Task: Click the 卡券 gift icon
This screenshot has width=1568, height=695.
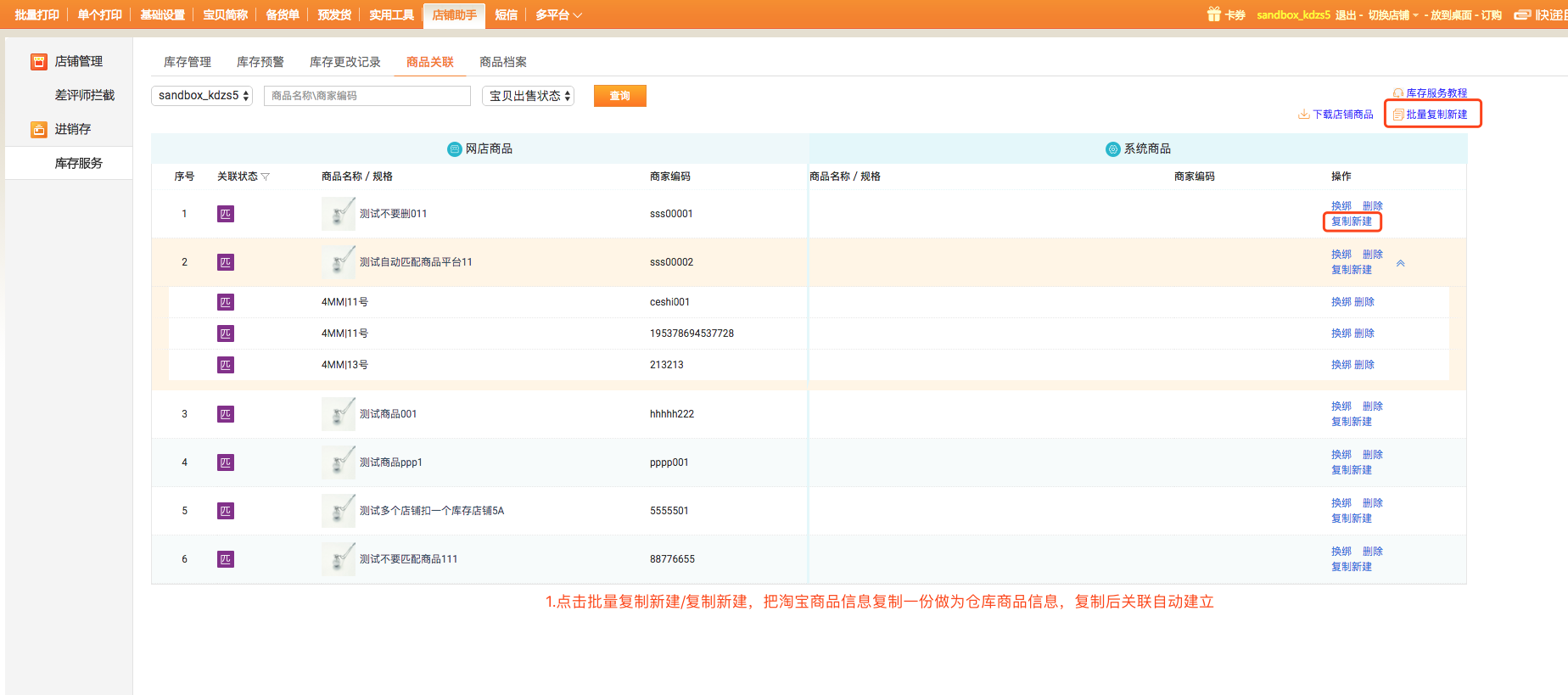Action: (1213, 14)
